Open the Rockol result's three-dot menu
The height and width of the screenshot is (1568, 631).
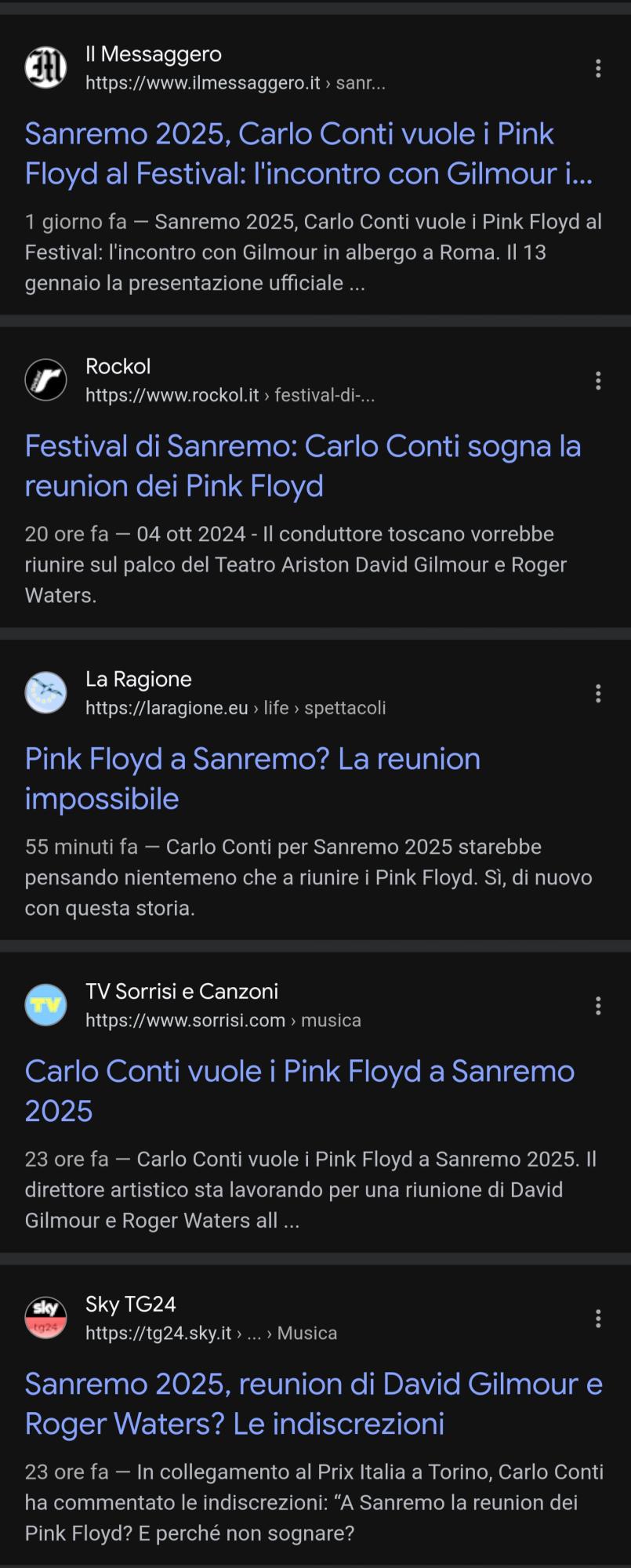pos(598,380)
